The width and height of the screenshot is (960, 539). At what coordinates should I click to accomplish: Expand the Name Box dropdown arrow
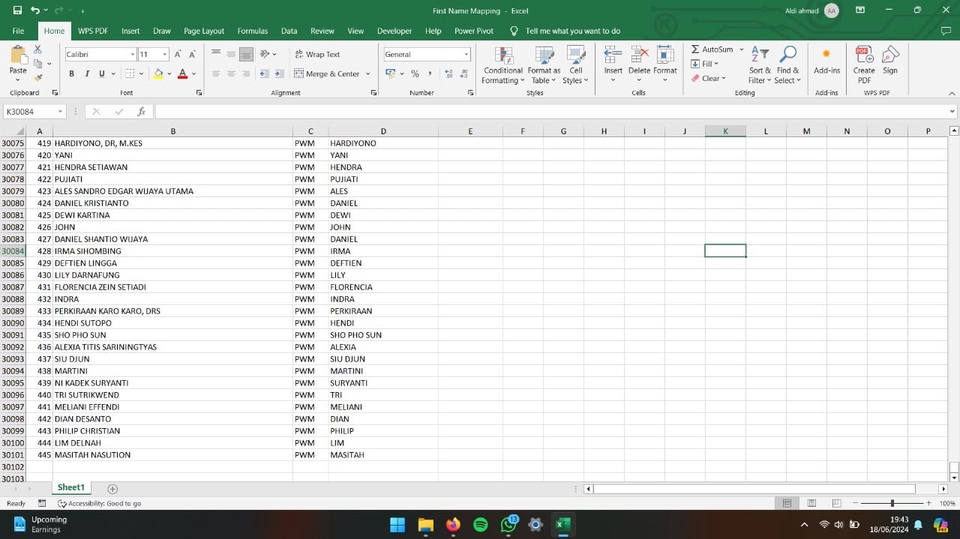(60, 111)
